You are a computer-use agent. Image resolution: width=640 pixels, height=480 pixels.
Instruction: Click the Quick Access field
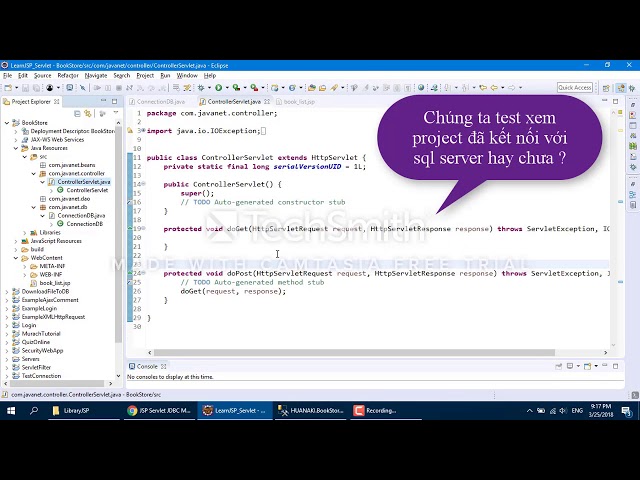click(x=575, y=88)
